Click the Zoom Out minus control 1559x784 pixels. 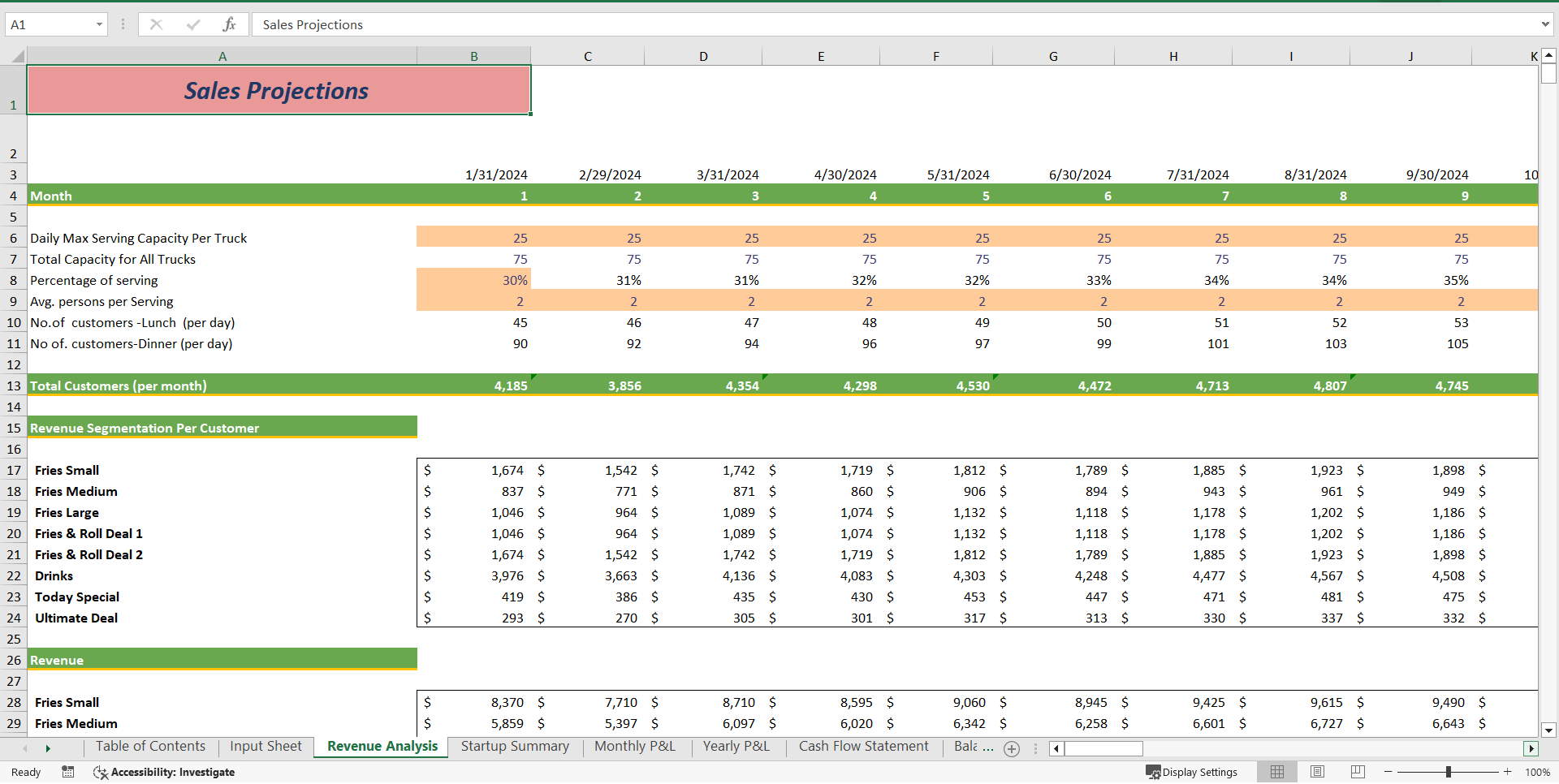coord(1388,772)
